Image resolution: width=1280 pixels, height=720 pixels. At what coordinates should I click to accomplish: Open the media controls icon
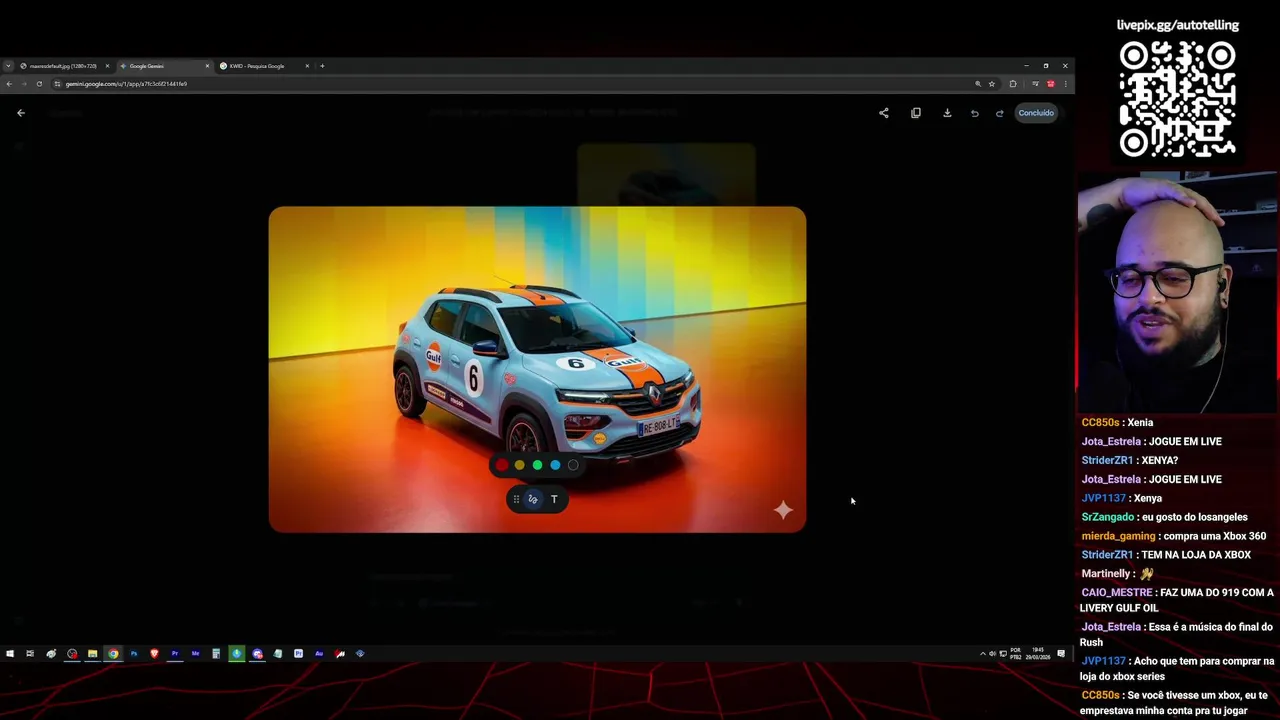pos(1035,84)
